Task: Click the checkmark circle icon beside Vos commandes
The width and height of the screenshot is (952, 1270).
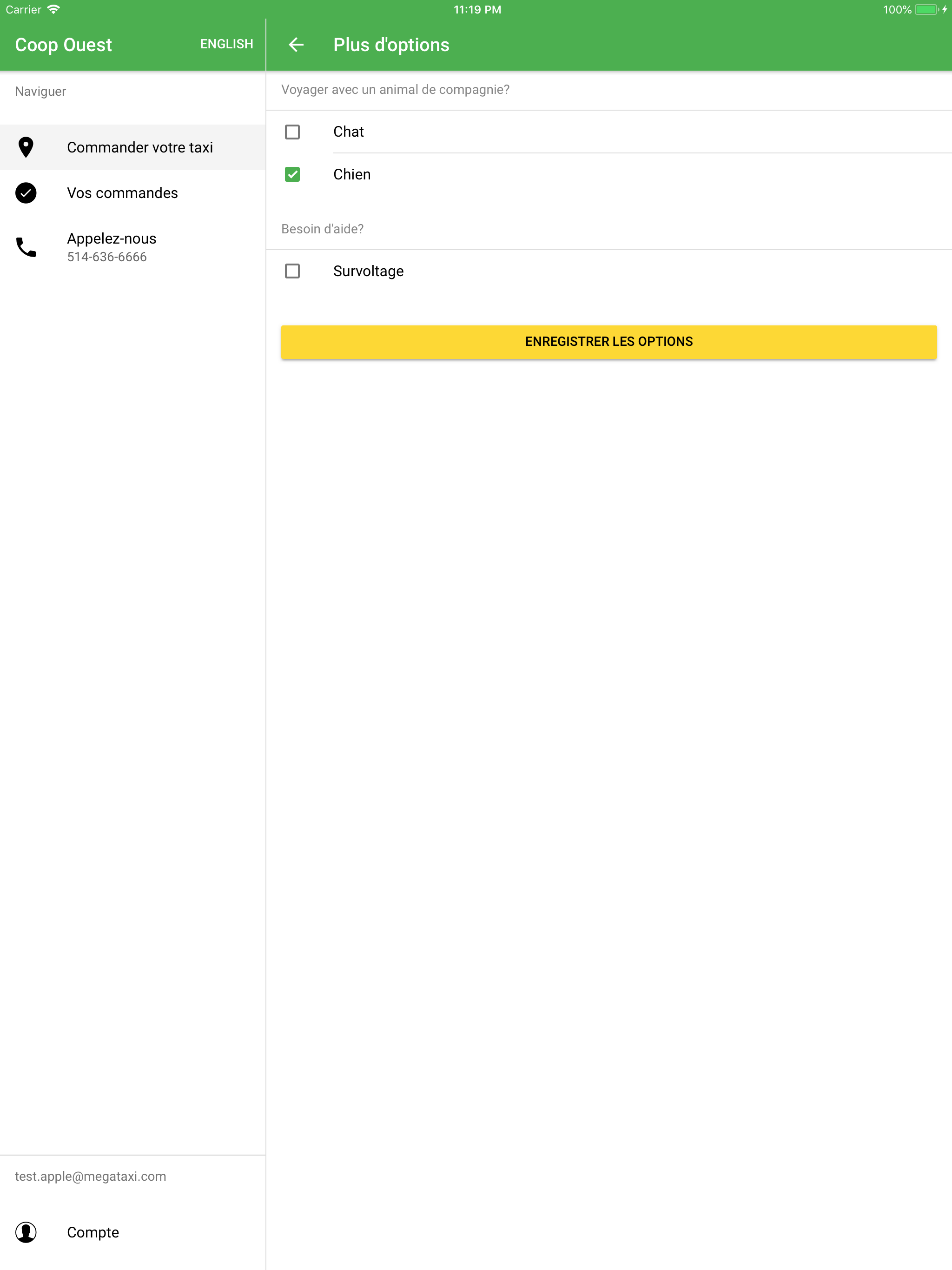Action: point(26,193)
